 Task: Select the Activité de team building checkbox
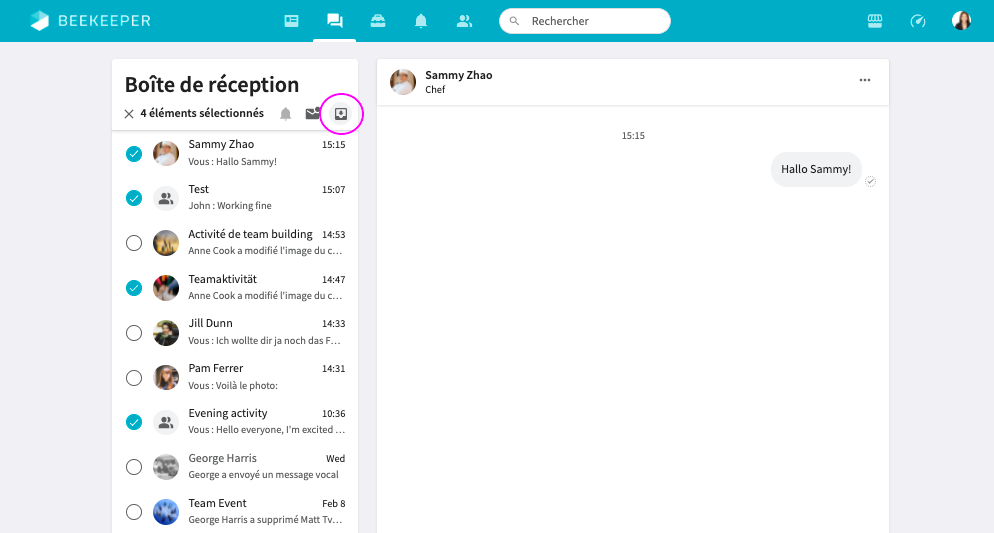[x=134, y=243]
